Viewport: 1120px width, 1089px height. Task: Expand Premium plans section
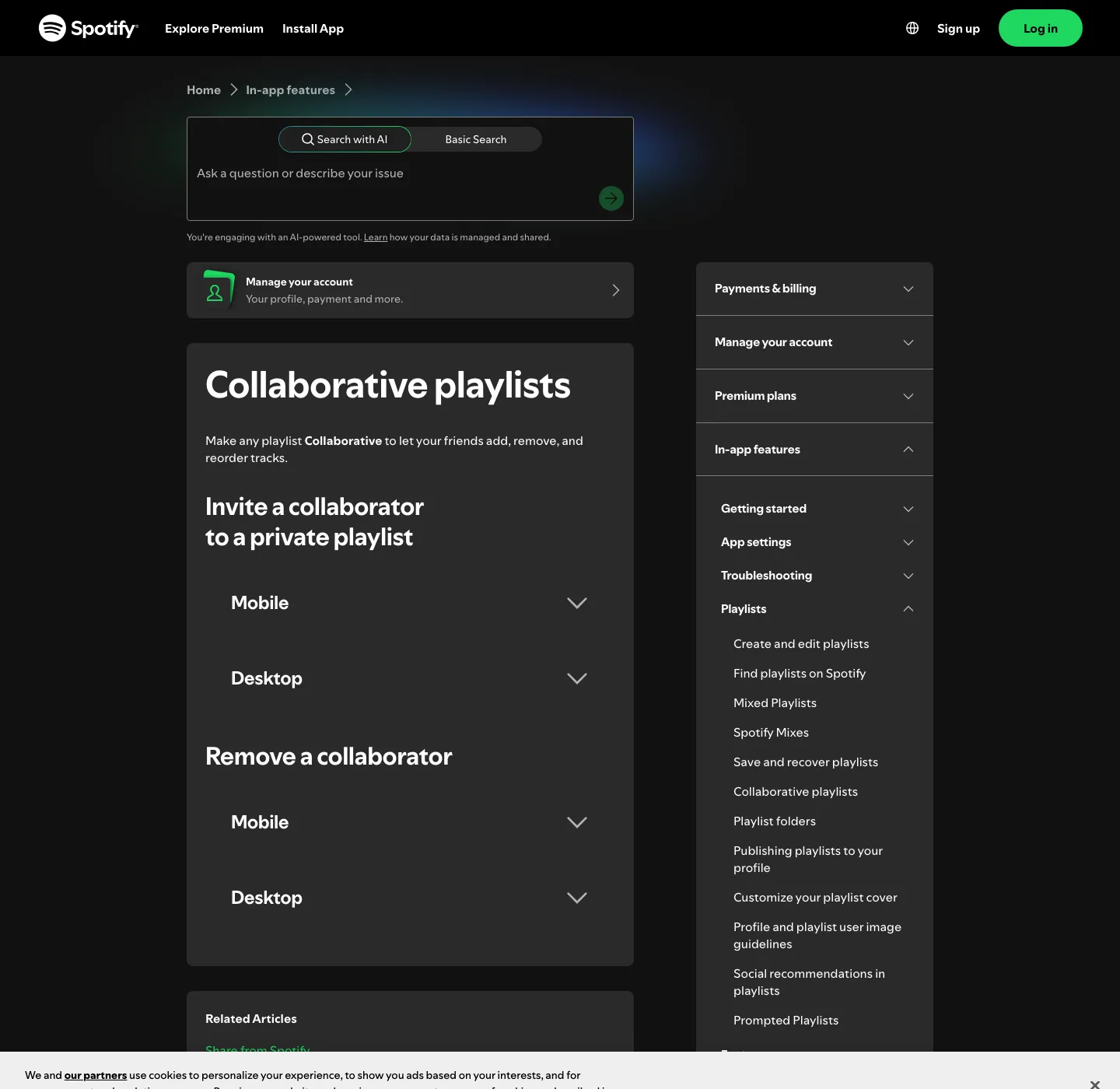pos(814,396)
